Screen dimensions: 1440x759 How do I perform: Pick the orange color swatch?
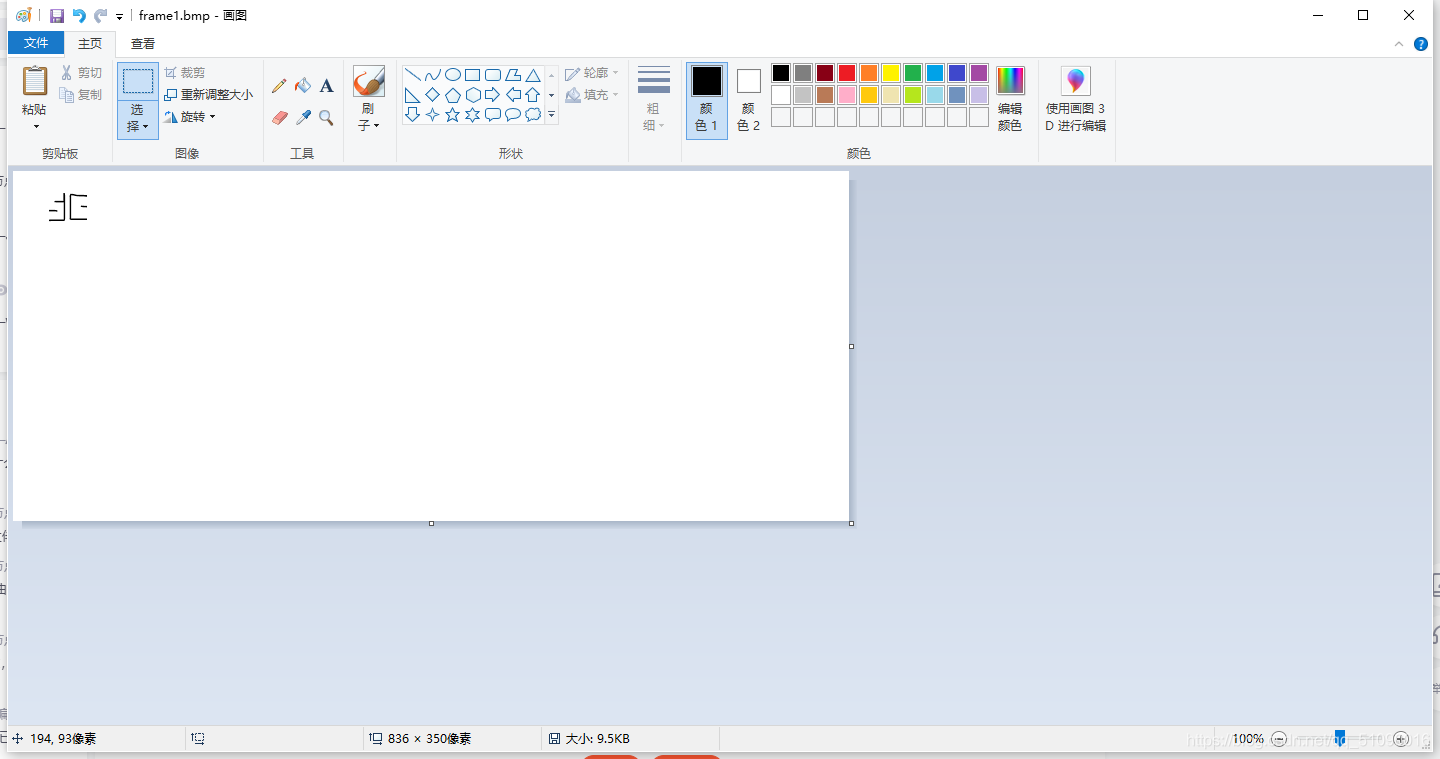(869, 73)
